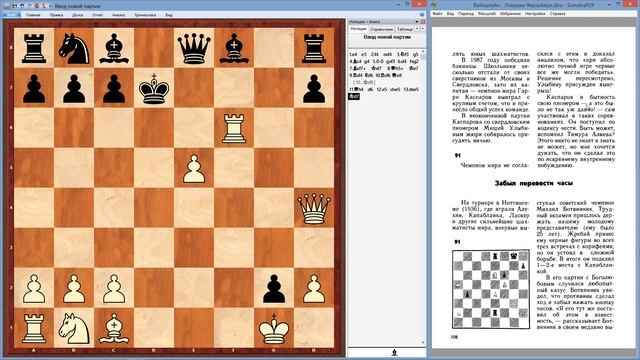Select the white rook on a1
The width and height of the screenshot is (640, 360).
click(x=34, y=328)
